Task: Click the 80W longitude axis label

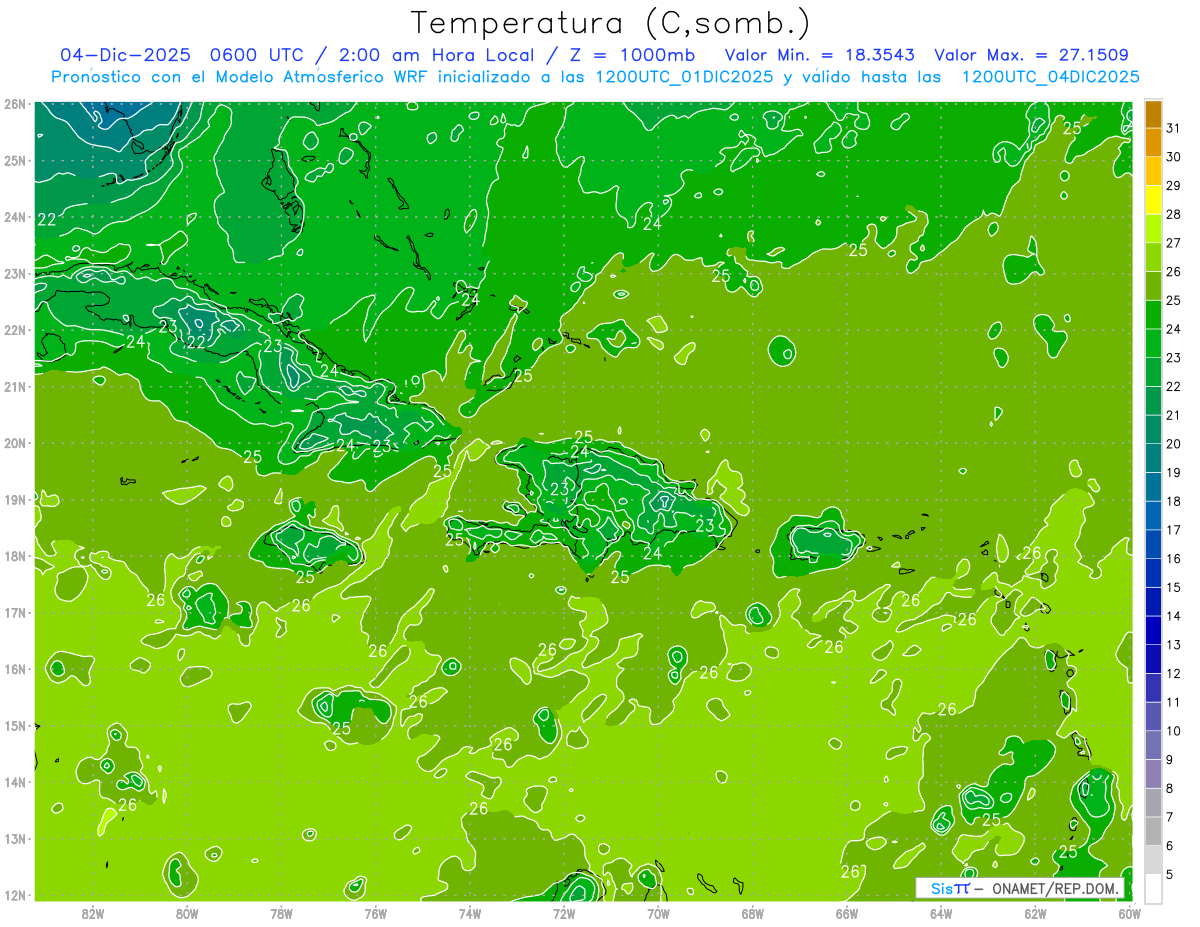Action: [187, 913]
